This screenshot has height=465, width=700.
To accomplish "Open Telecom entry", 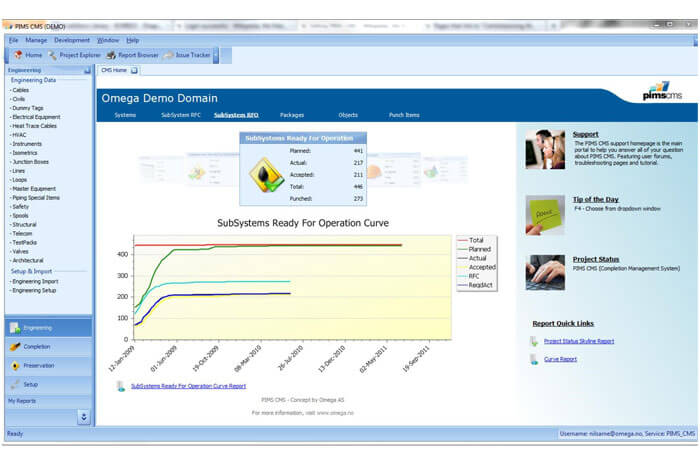I will (22, 233).
